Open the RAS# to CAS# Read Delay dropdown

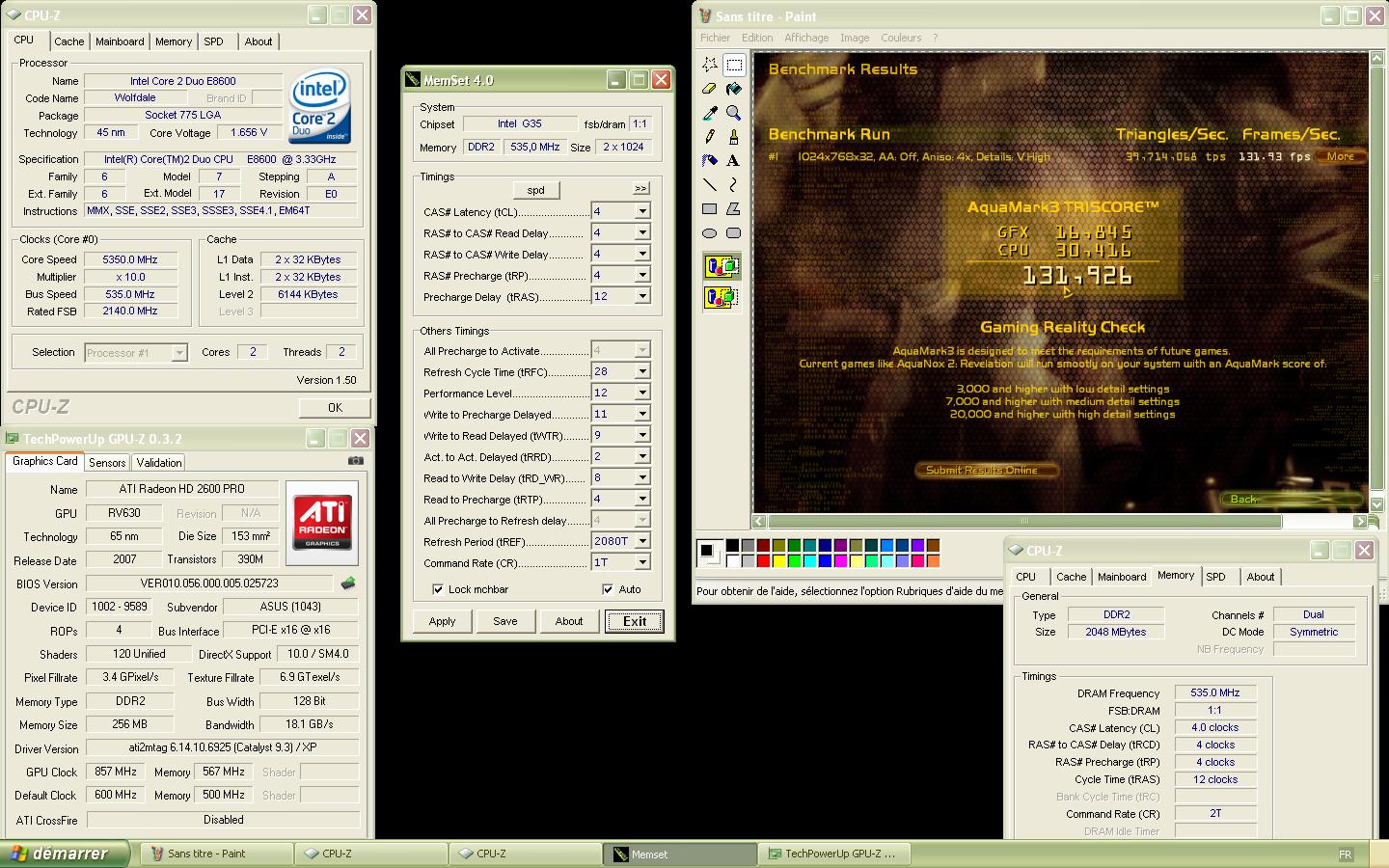point(641,232)
